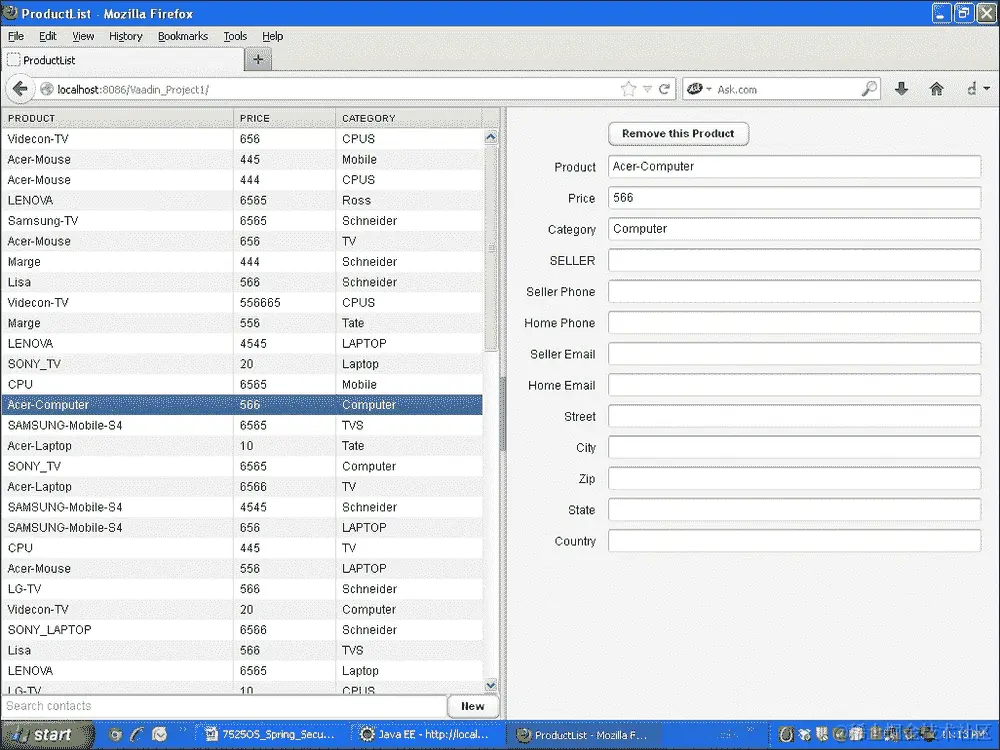Click the browser back arrow button
This screenshot has height=750, width=1000.
[x=20, y=89]
